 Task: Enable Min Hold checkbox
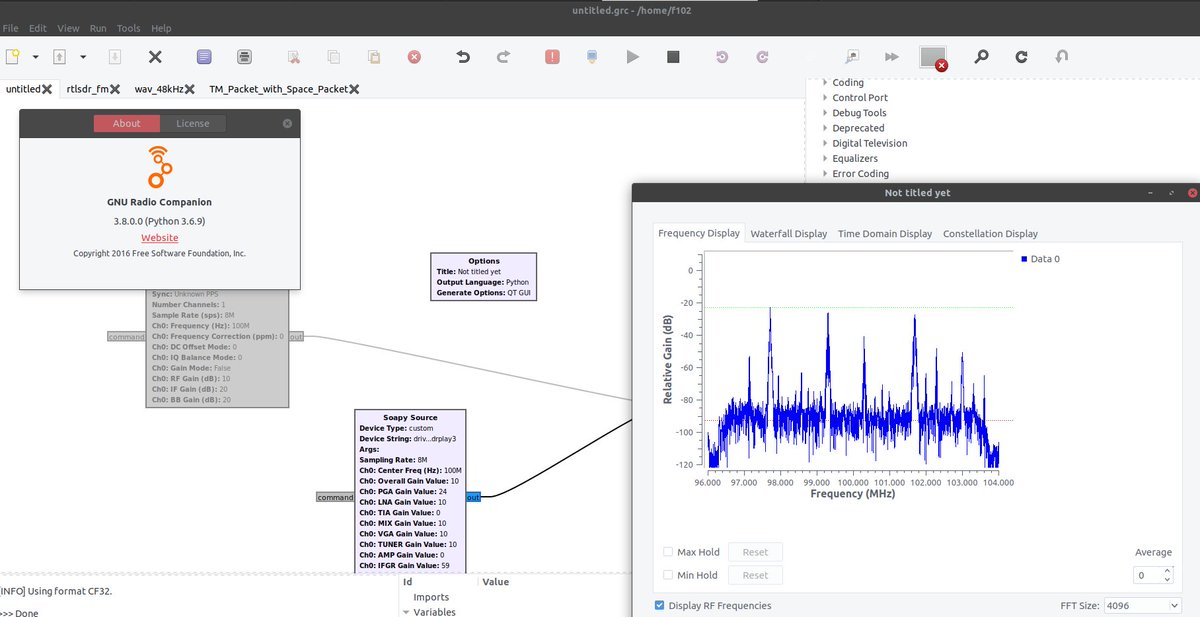point(668,575)
